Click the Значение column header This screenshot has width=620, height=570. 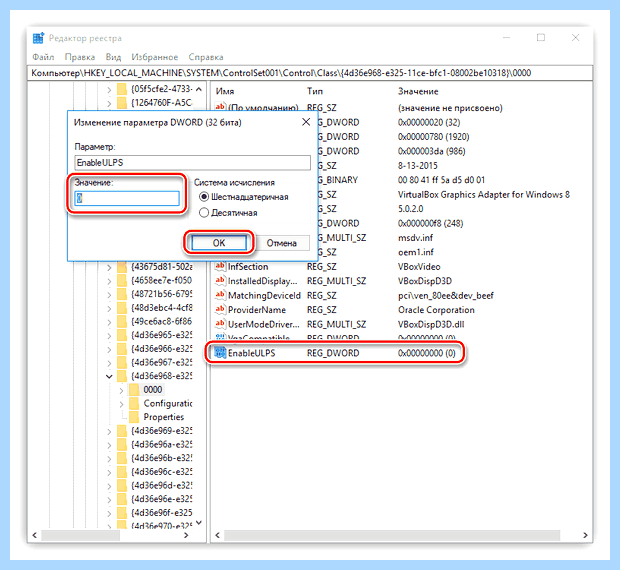point(418,91)
